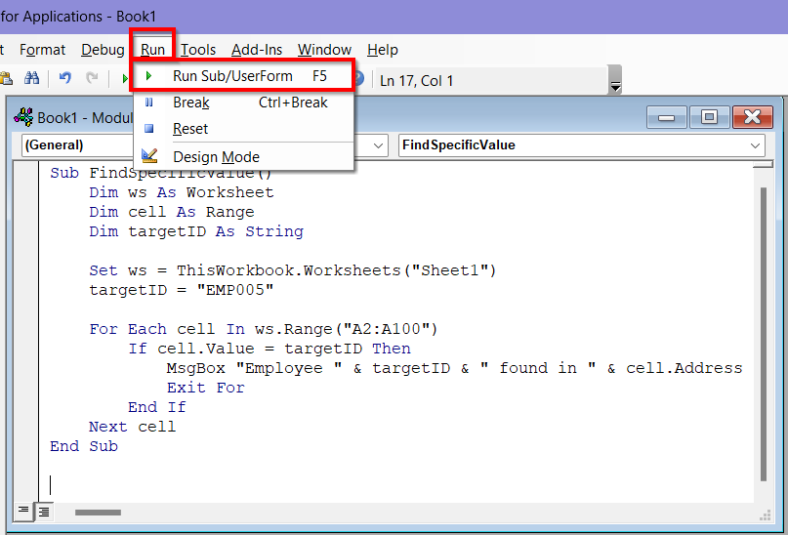Screen dimensions: 788x535
Task: Click the margin indicator bar beside code
Action: click(26, 332)
